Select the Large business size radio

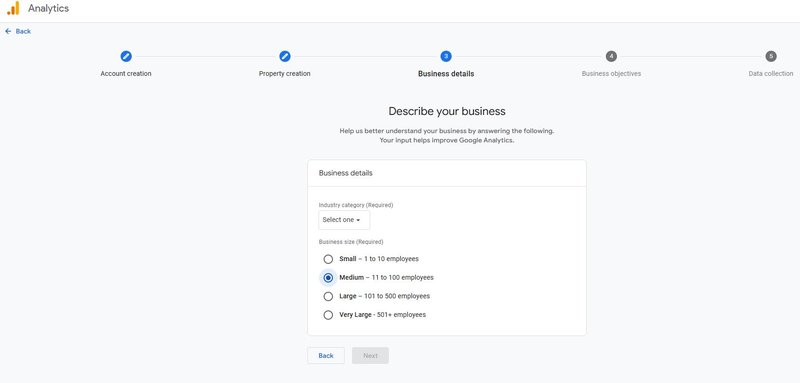[329, 296]
